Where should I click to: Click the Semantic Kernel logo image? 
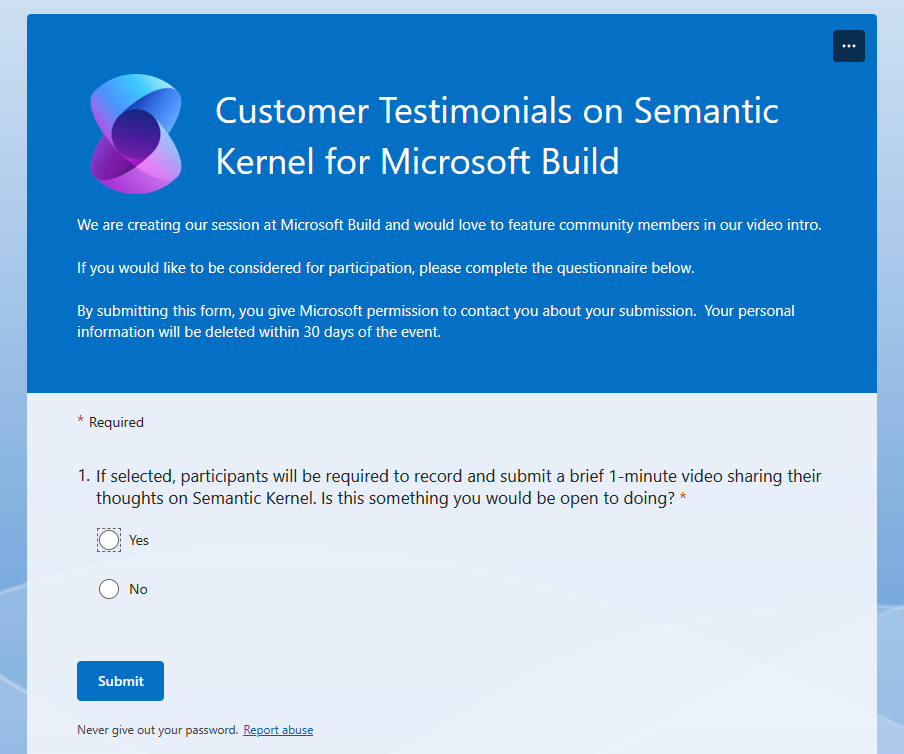click(x=136, y=134)
